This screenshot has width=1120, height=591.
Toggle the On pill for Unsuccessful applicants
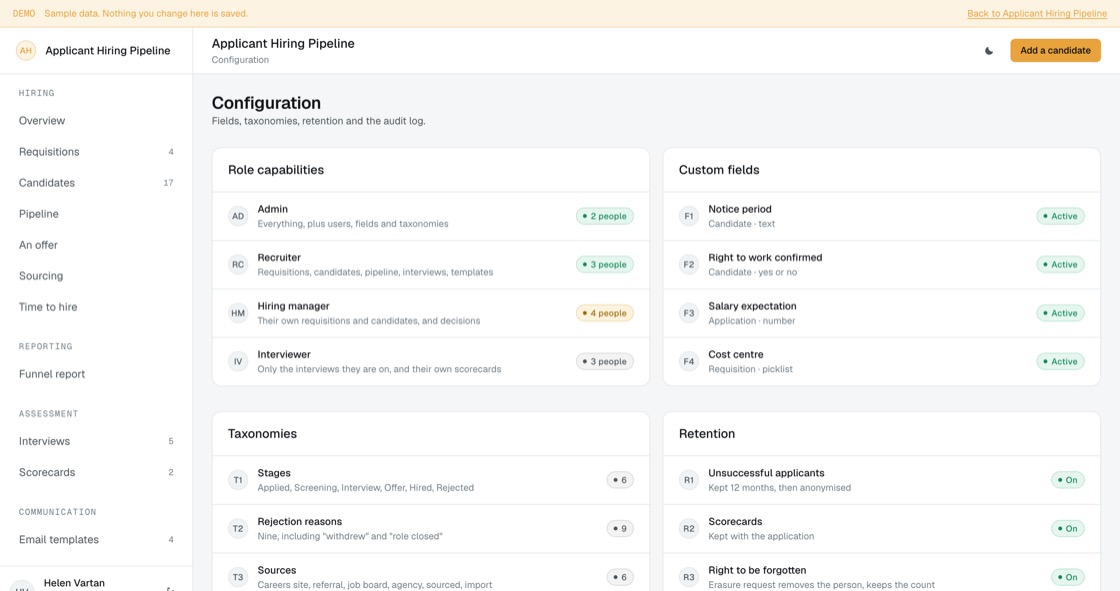(x=1067, y=480)
